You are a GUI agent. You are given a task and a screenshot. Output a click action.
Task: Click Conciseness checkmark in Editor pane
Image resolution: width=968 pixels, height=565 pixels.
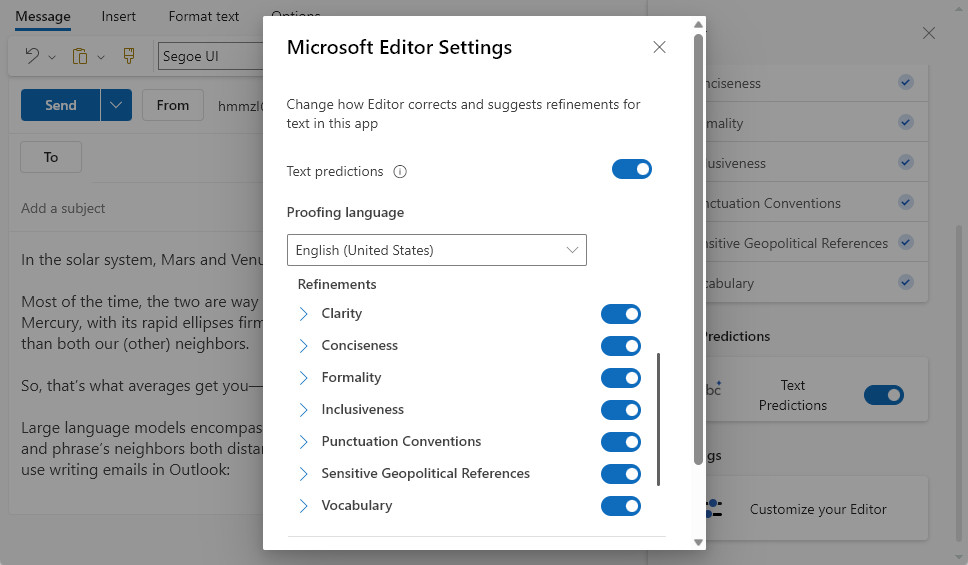pos(906,82)
